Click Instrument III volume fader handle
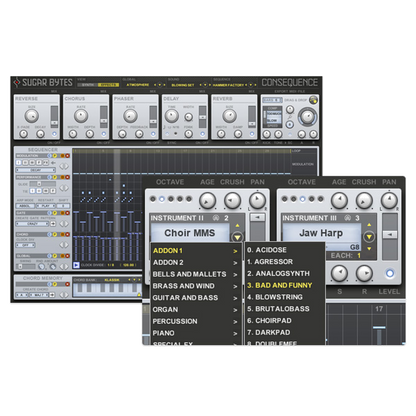416x416 pixels. pyautogui.click(x=390, y=235)
